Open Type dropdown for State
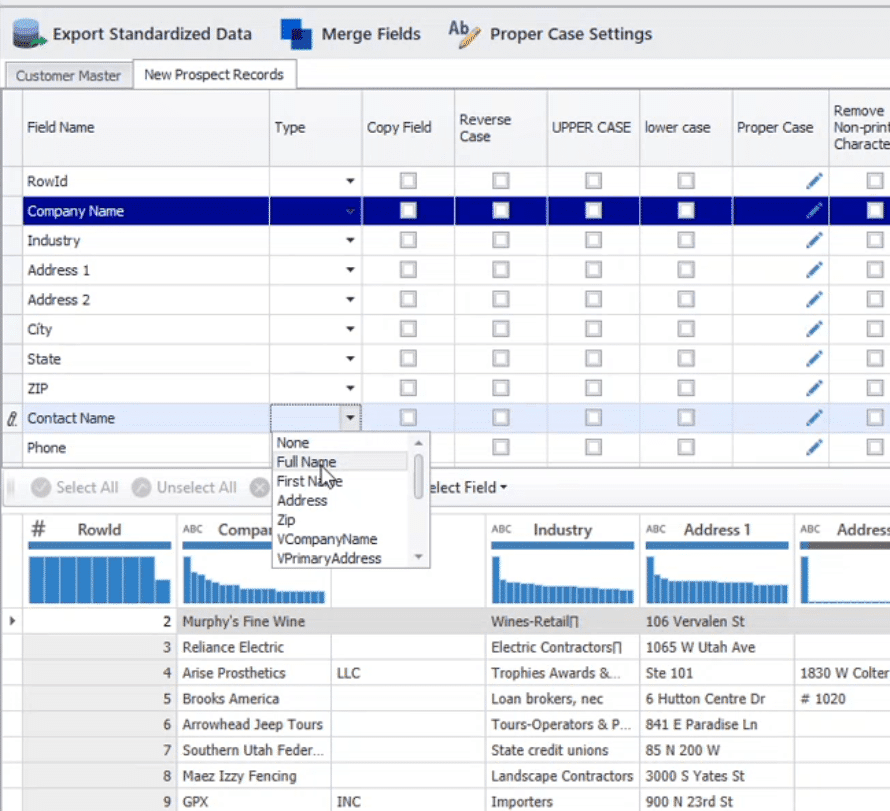 pyautogui.click(x=350, y=358)
